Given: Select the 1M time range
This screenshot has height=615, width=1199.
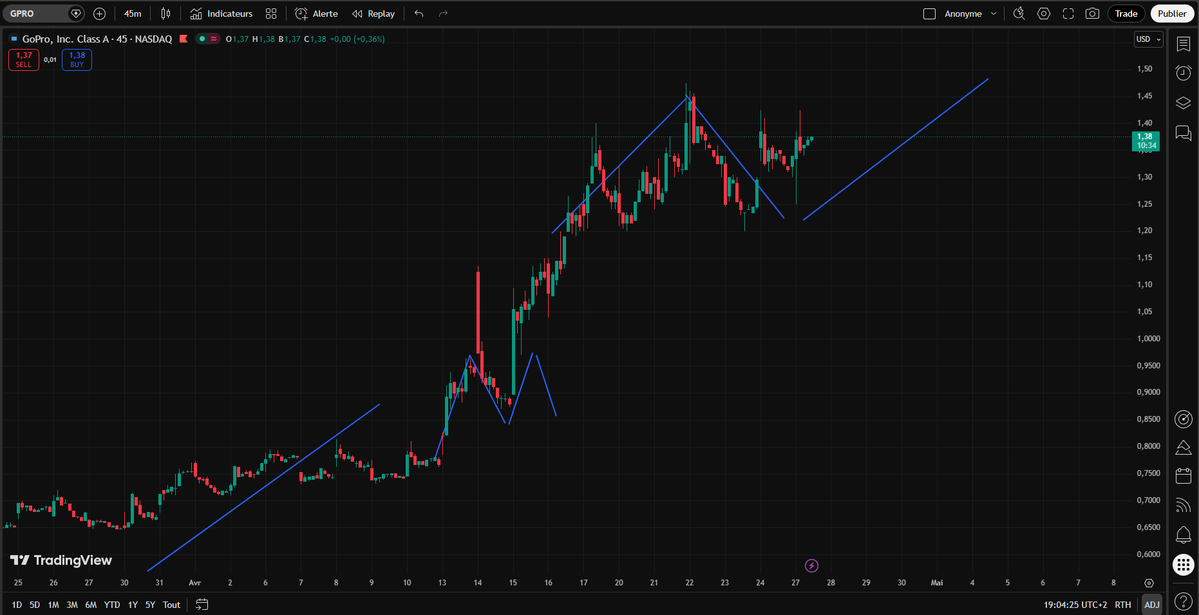Looking at the screenshot, I should (x=54, y=604).
